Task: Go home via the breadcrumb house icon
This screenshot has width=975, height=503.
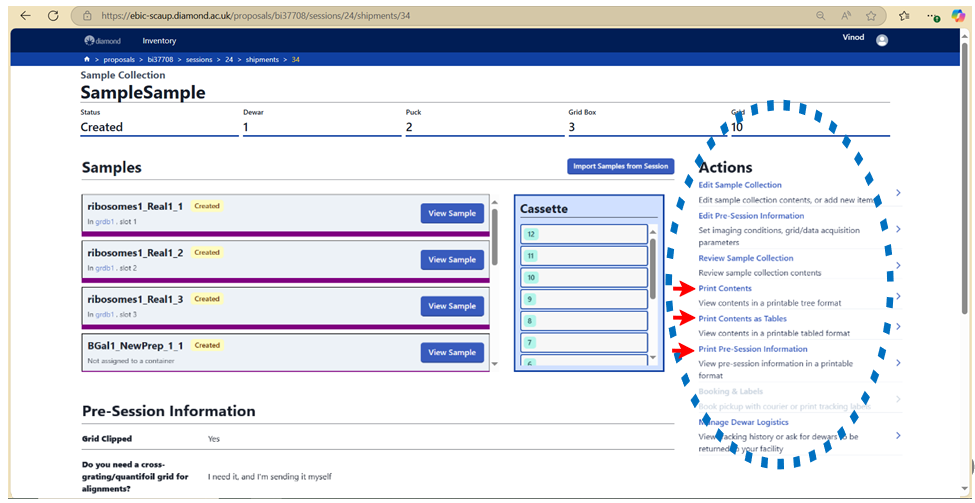Action: point(86,60)
